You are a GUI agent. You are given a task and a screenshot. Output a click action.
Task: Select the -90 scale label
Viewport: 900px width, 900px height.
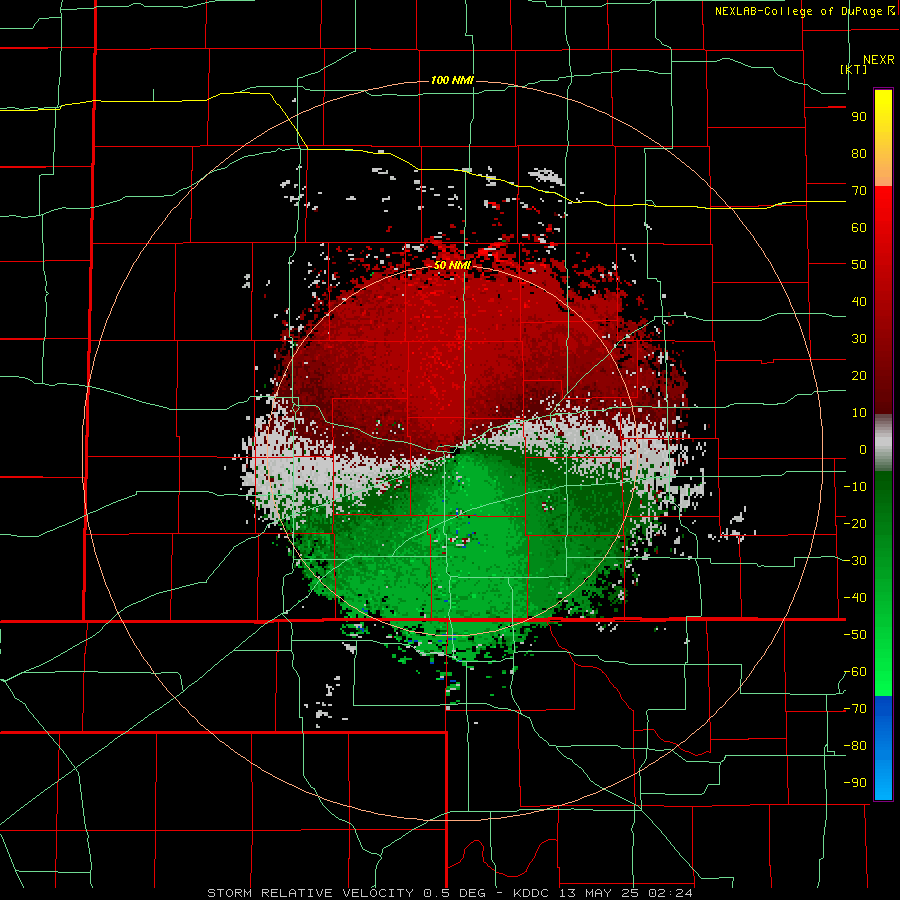pyautogui.click(x=855, y=783)
